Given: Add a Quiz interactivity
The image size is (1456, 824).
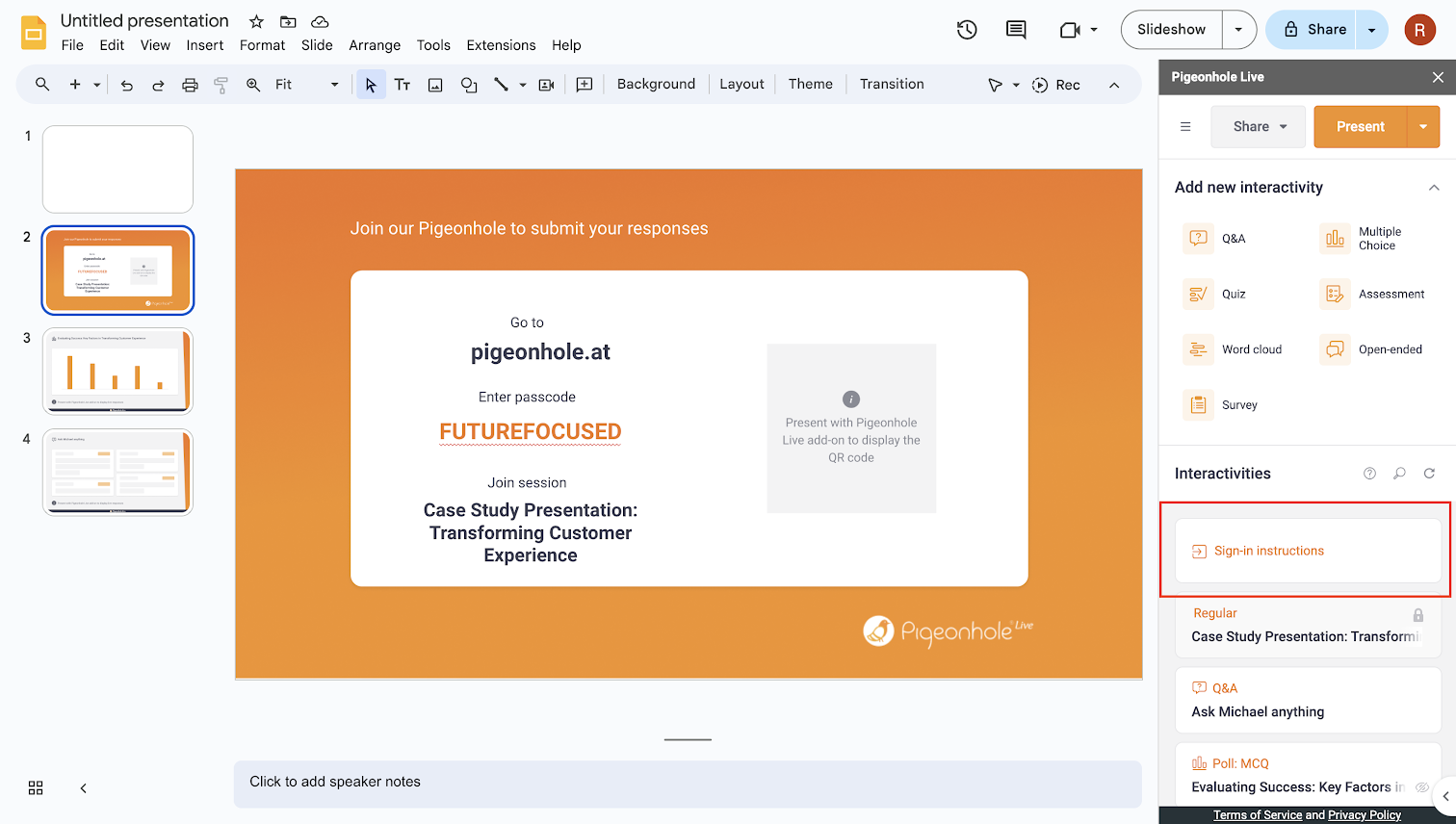Looking at the screenshot, I should pos(1215,294).
